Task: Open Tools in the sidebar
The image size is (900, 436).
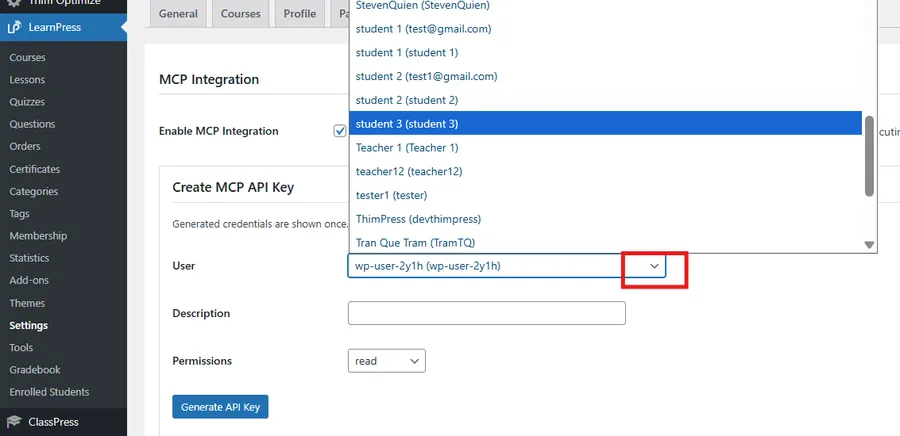Action: pos(21,348)
